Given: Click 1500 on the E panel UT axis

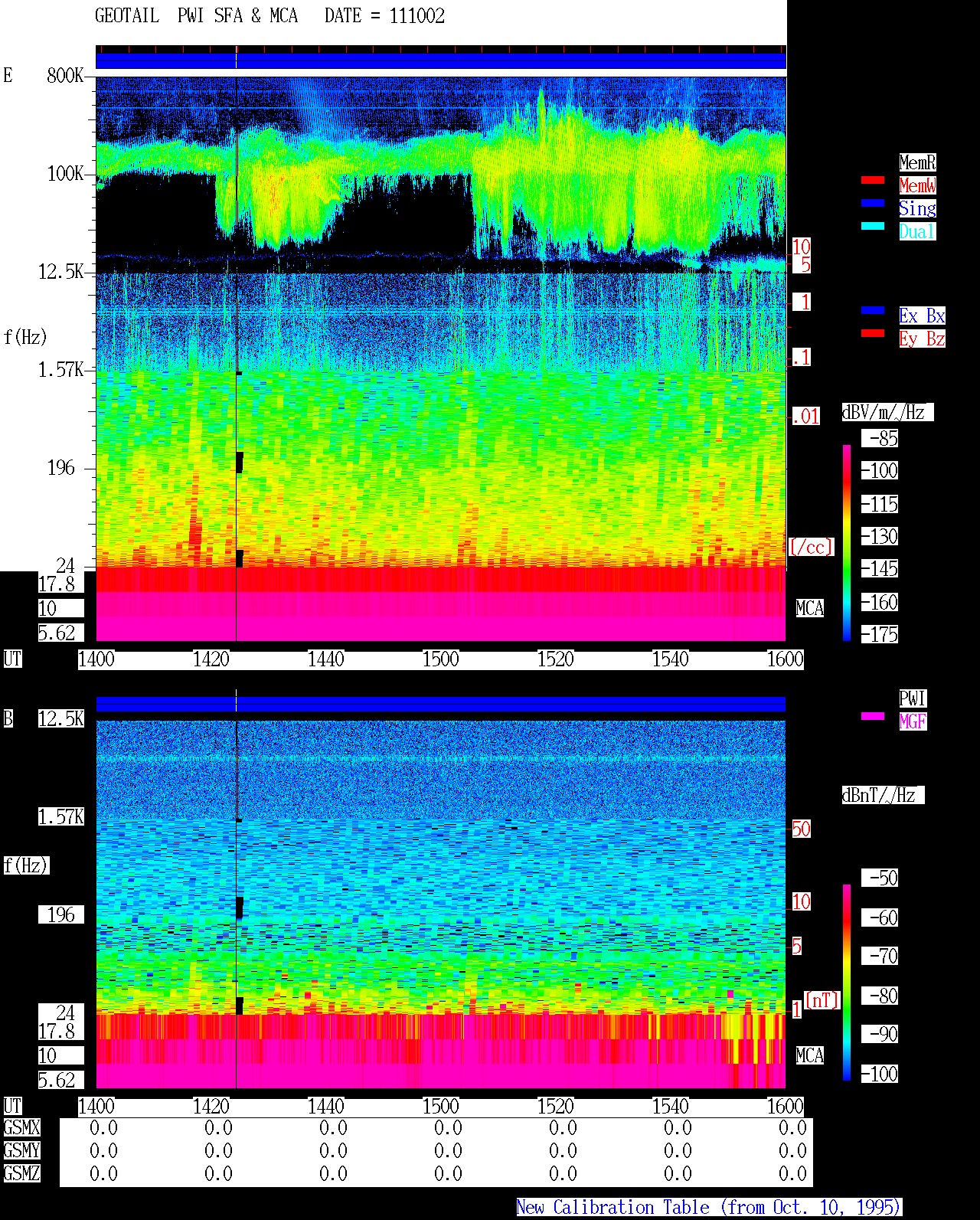Looking at the screenshot, I should pos(441,659).
